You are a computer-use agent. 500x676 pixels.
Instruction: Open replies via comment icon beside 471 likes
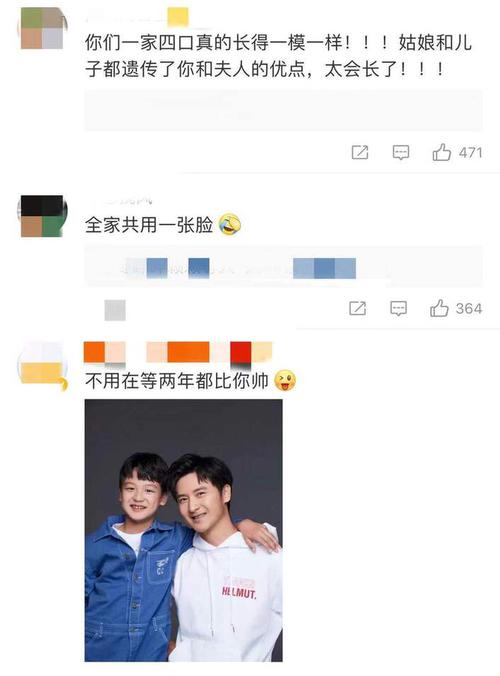(400, 152)
